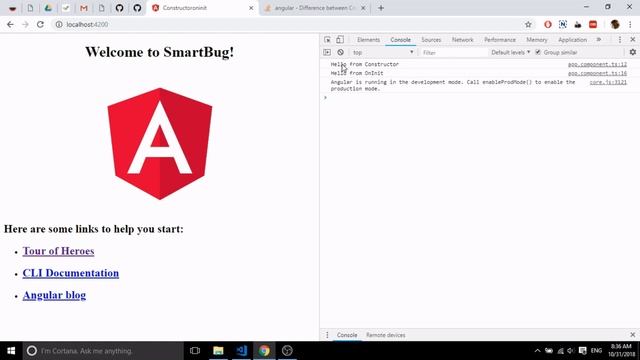Open the volume control in system tray
The width and height of the screenshot is (640, 360).
click(x=571, y=351)
